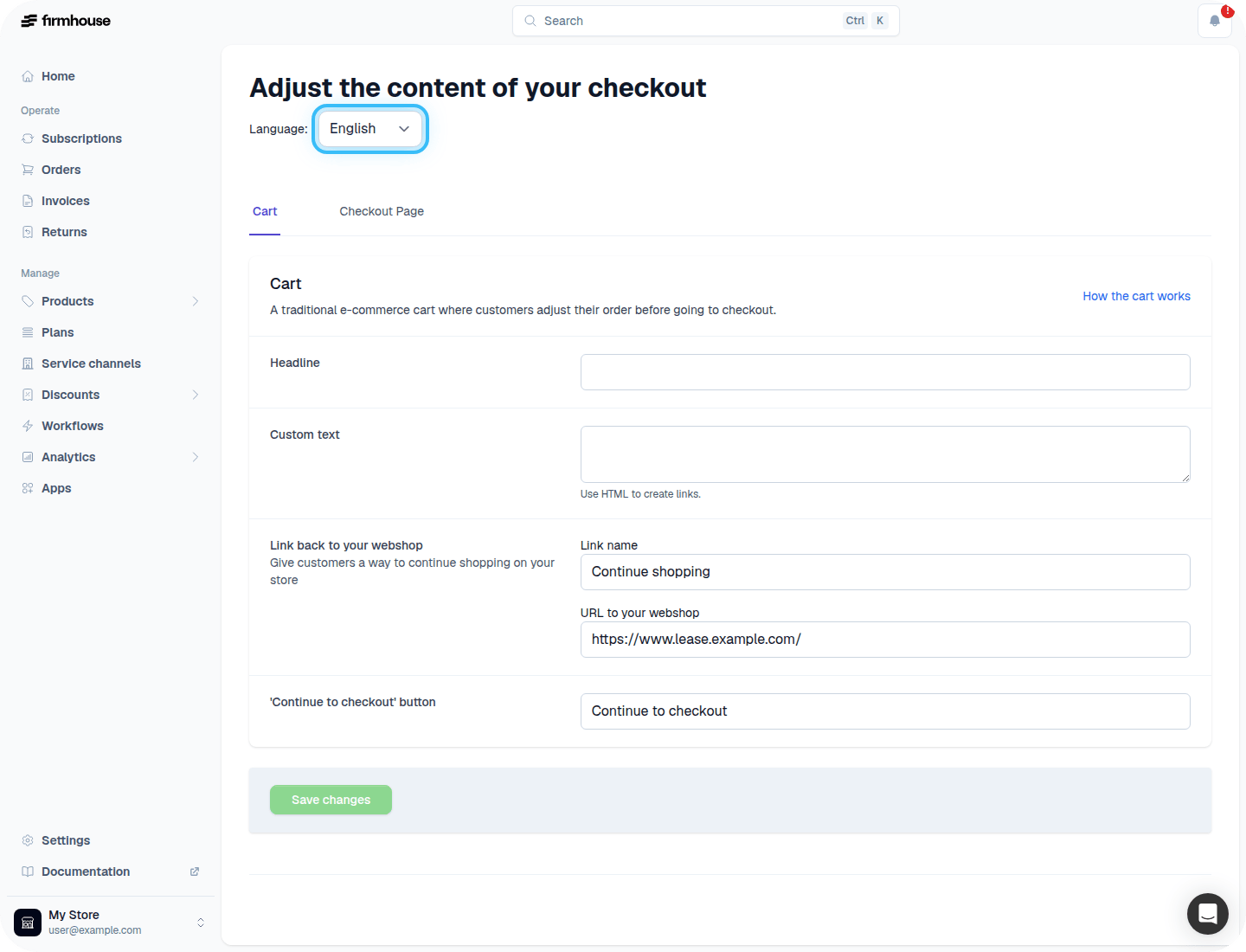Click the Continue to checkout button text field

click(x=885, y=711)
